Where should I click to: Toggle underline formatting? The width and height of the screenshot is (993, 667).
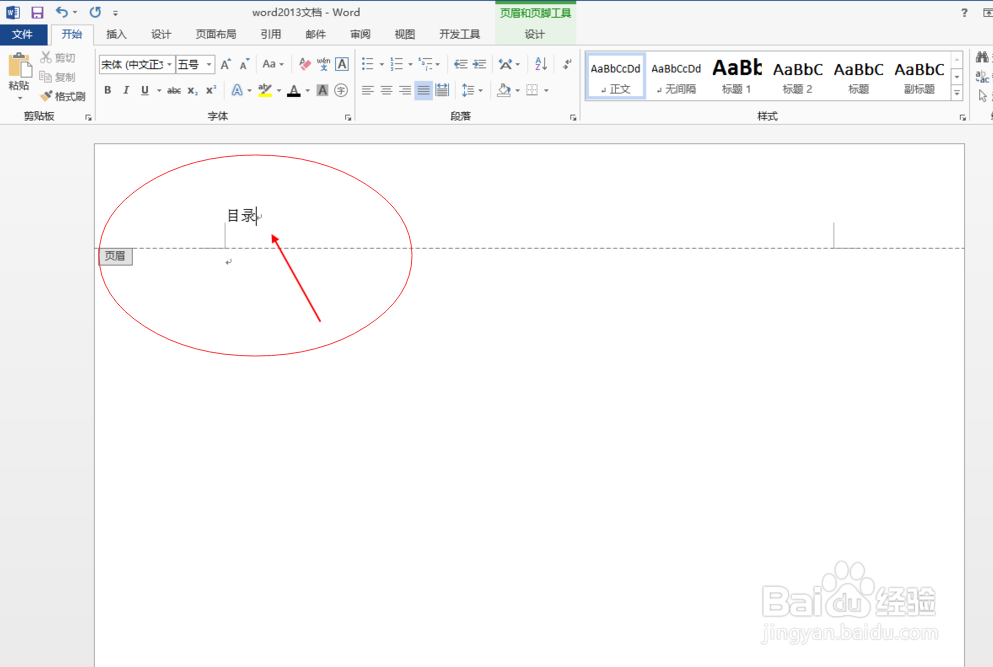point(144,91)
